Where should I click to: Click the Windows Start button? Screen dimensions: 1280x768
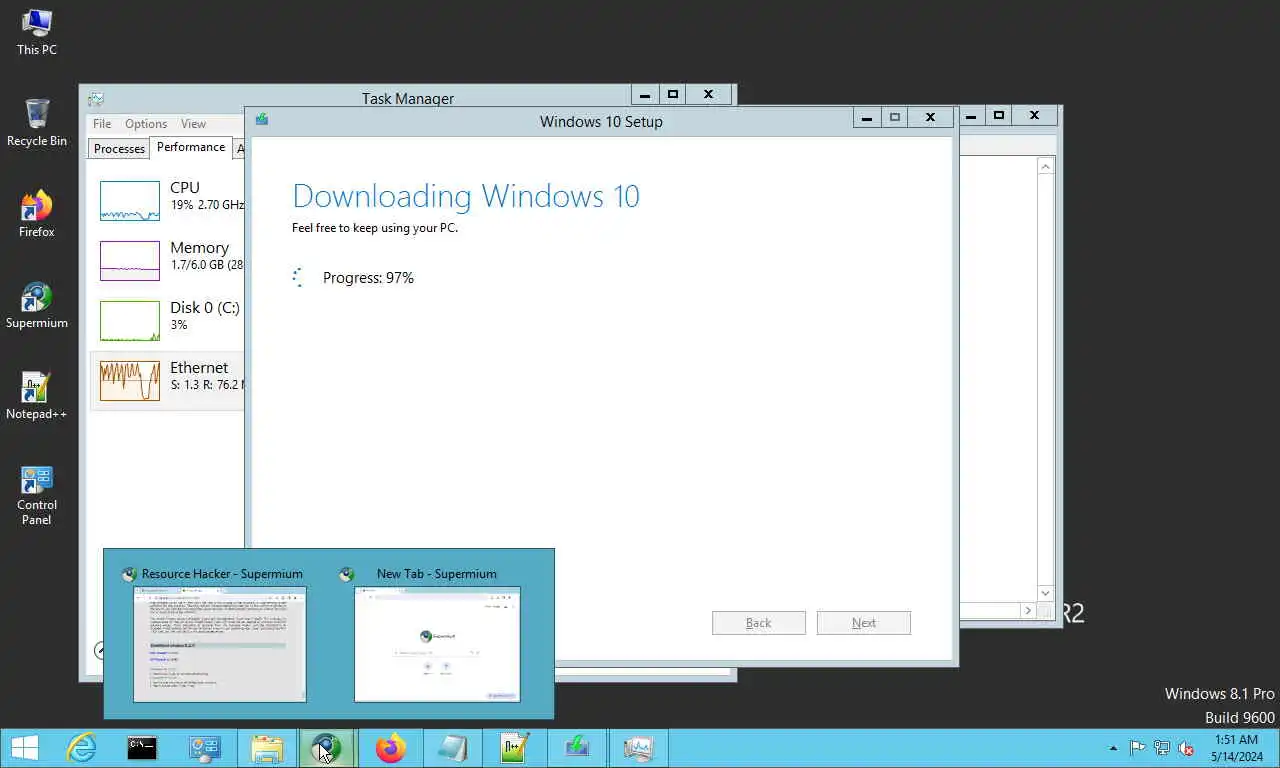pyautogui.click(x=25, y=748)
